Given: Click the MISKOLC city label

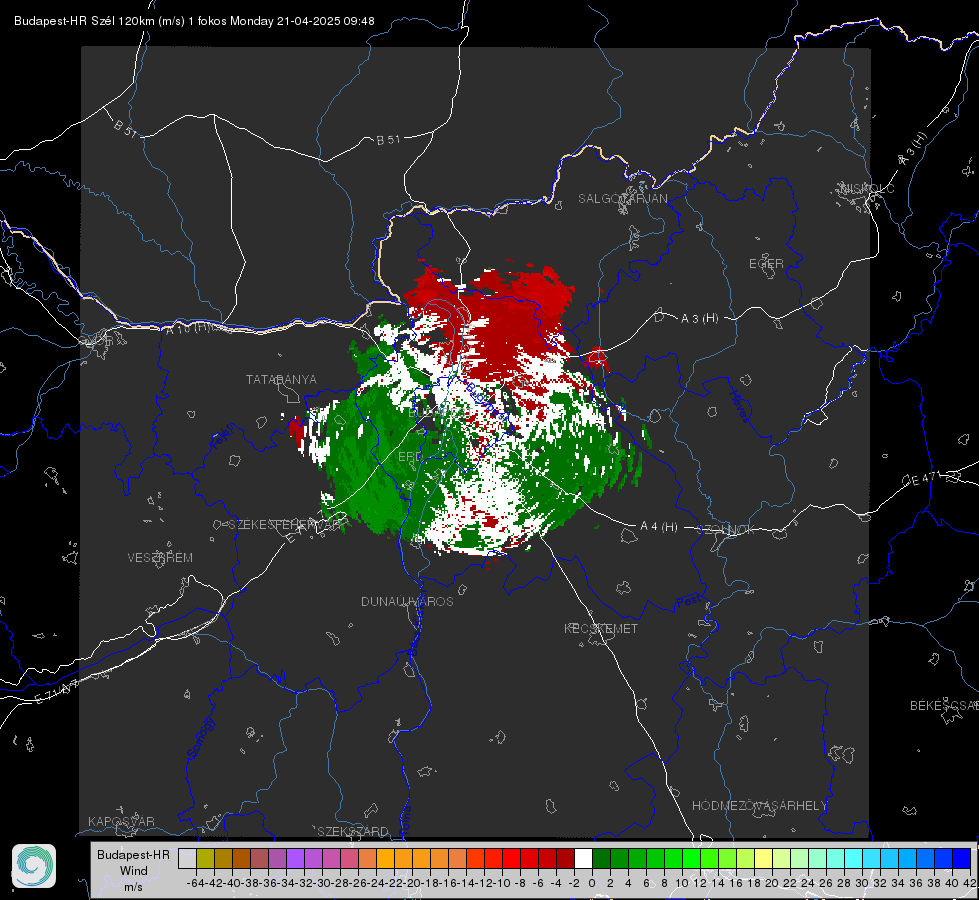Looking at the screenshot, I should click(867, 188).
